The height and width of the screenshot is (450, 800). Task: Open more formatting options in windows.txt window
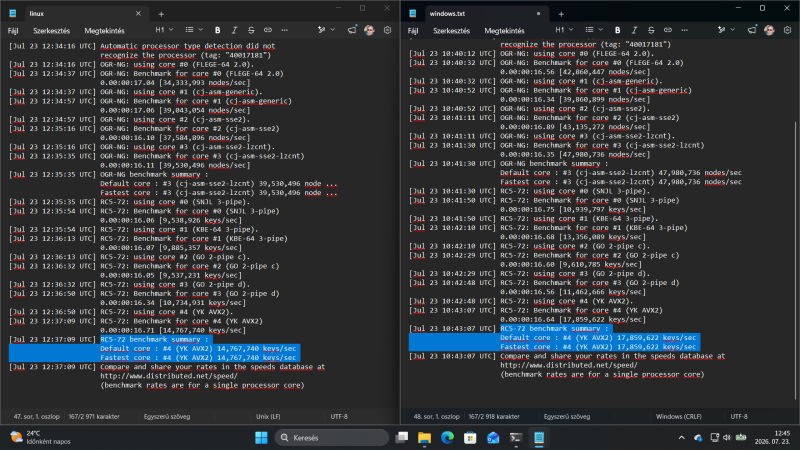(x=685, y=30)
